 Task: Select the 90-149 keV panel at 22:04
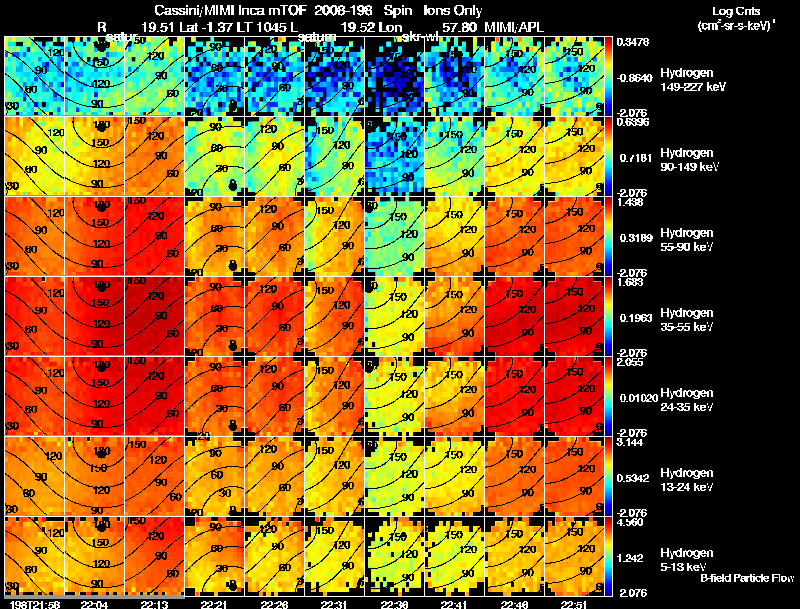pyautogui.click(x=94, y=157)
